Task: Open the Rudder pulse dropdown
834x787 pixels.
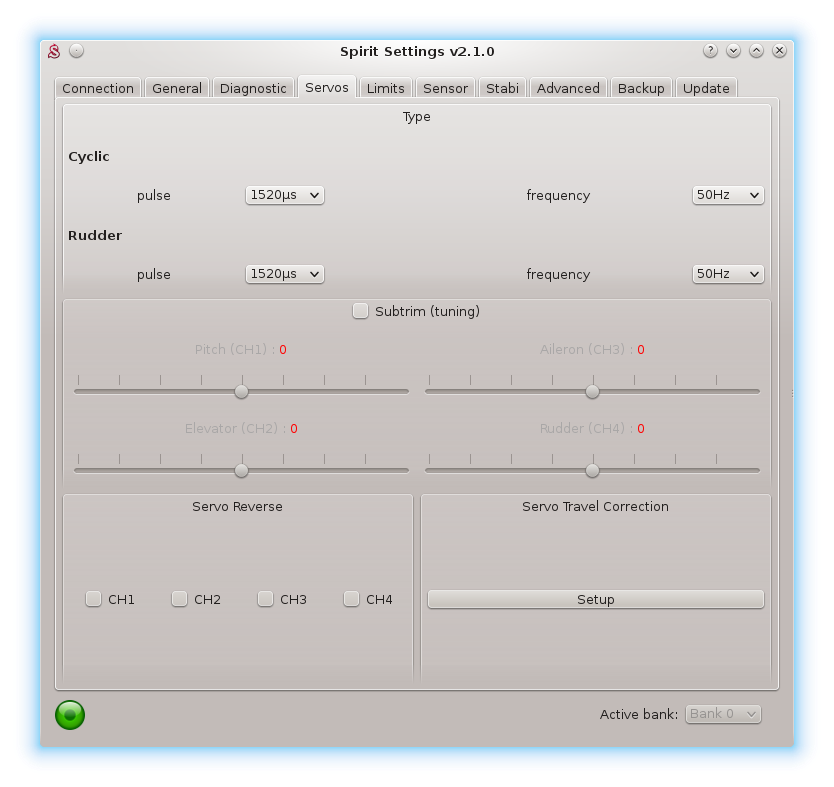Action: point(285,274)
